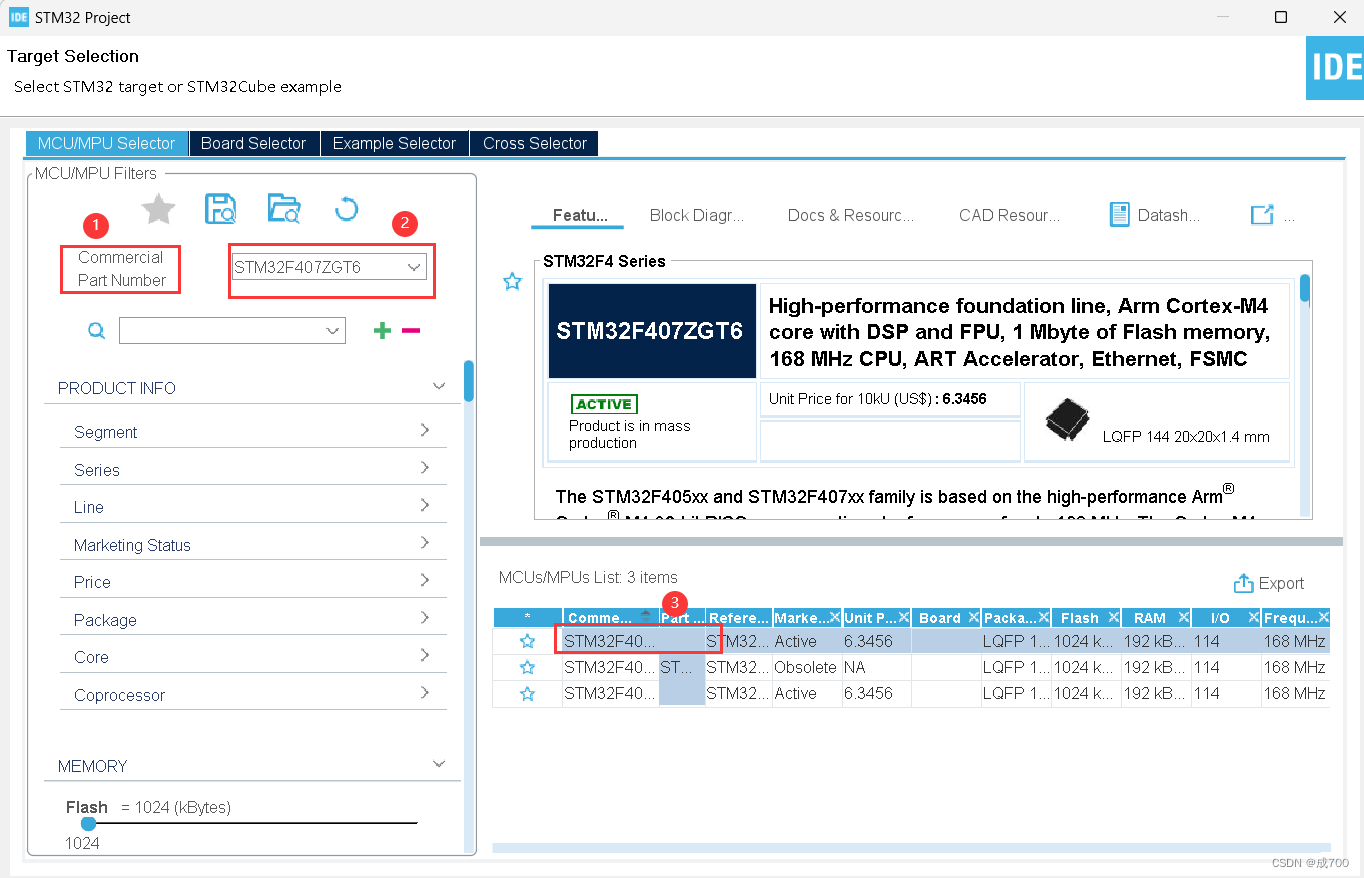The width and height of the screenshot is (1364, 878).
Task: Close the Package column via its X
Action: tap(1044, 618)
